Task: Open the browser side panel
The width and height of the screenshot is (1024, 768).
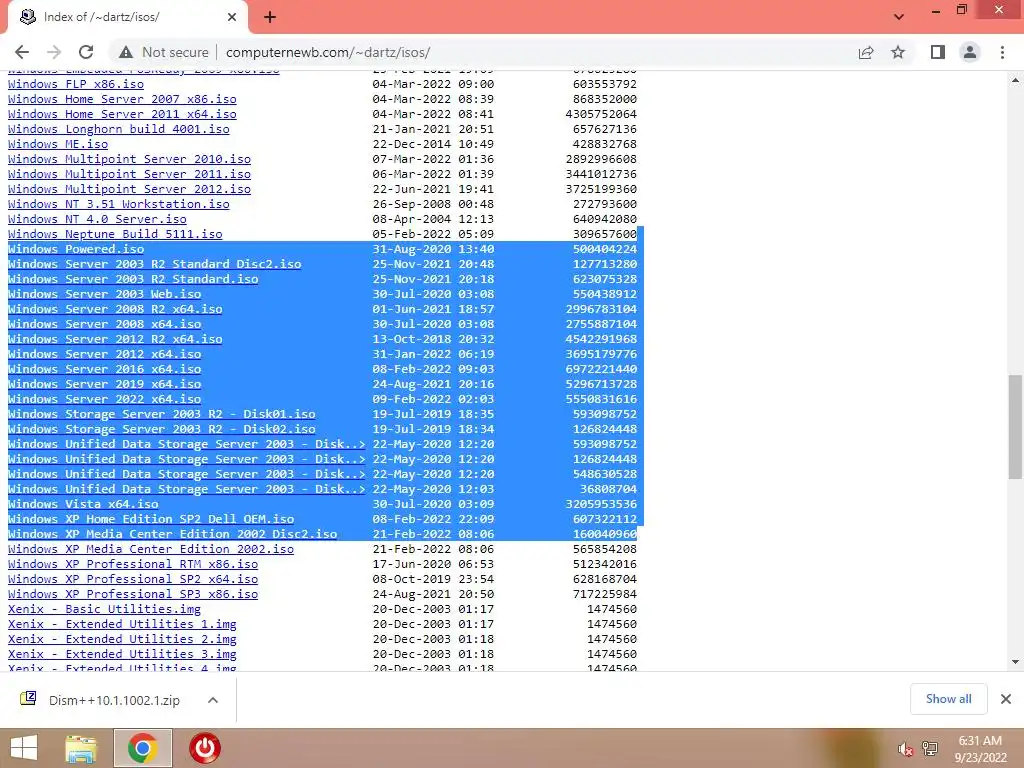Action: tap(938, 52)
